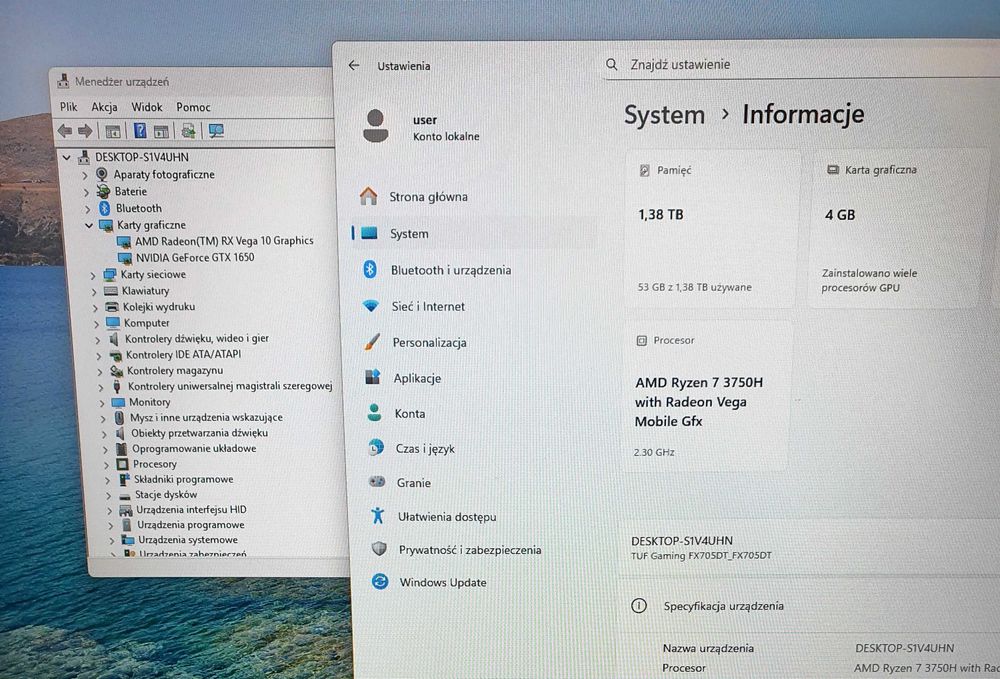Click the Strona główna home icon in Settings
This screenshot has width=1000, height=679.
tap(368, 196)
